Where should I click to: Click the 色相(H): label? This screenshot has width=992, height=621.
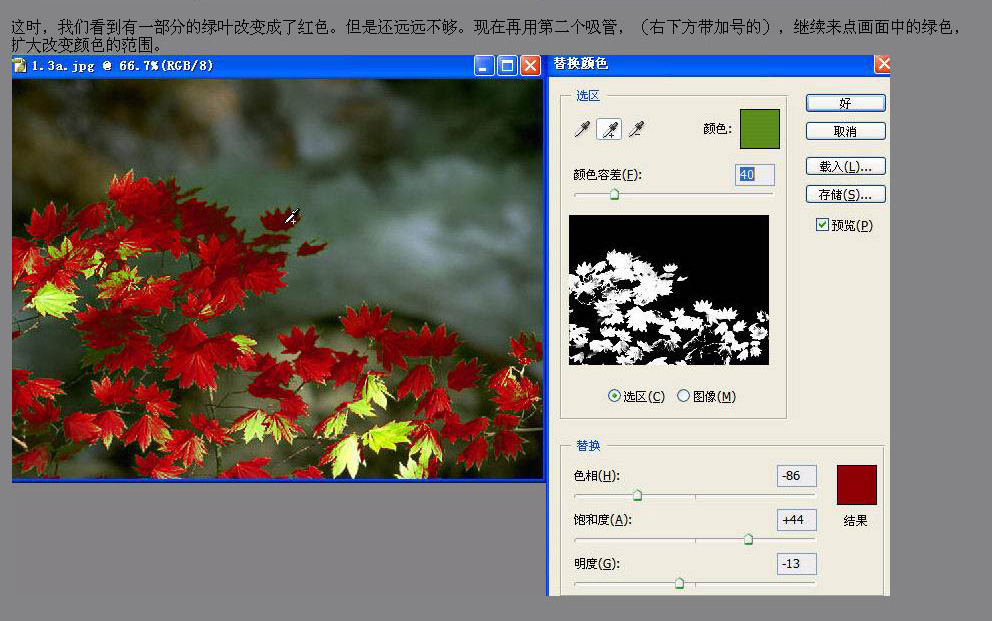pyautogui.click(x=597, y=476)
